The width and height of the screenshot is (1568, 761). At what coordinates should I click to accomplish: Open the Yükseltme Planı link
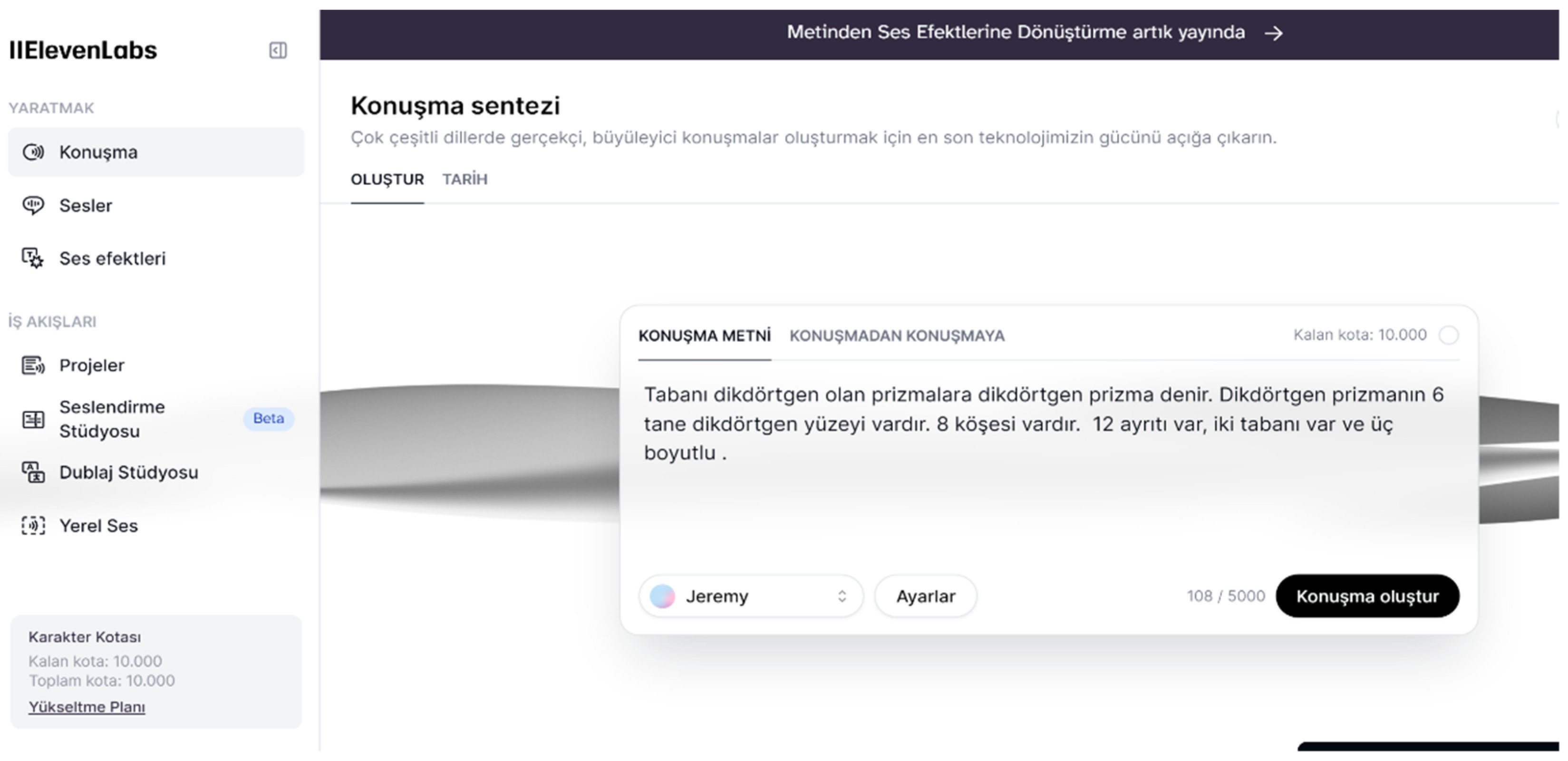[x=87, y=707]
